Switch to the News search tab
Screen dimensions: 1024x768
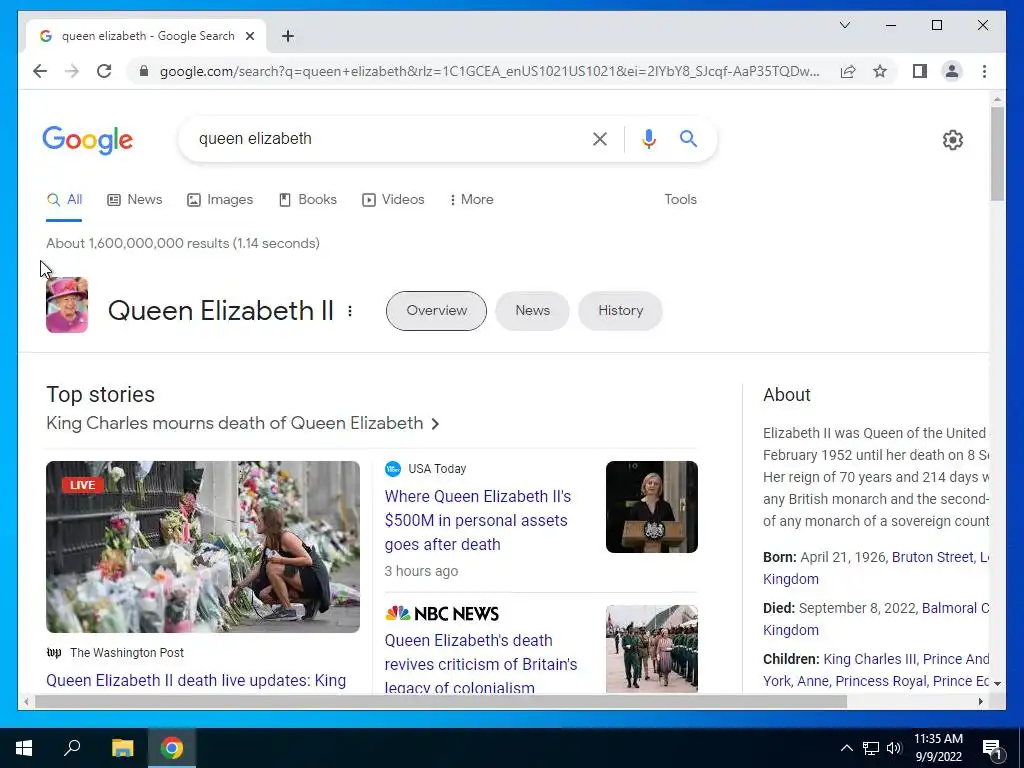pos(135,199)
